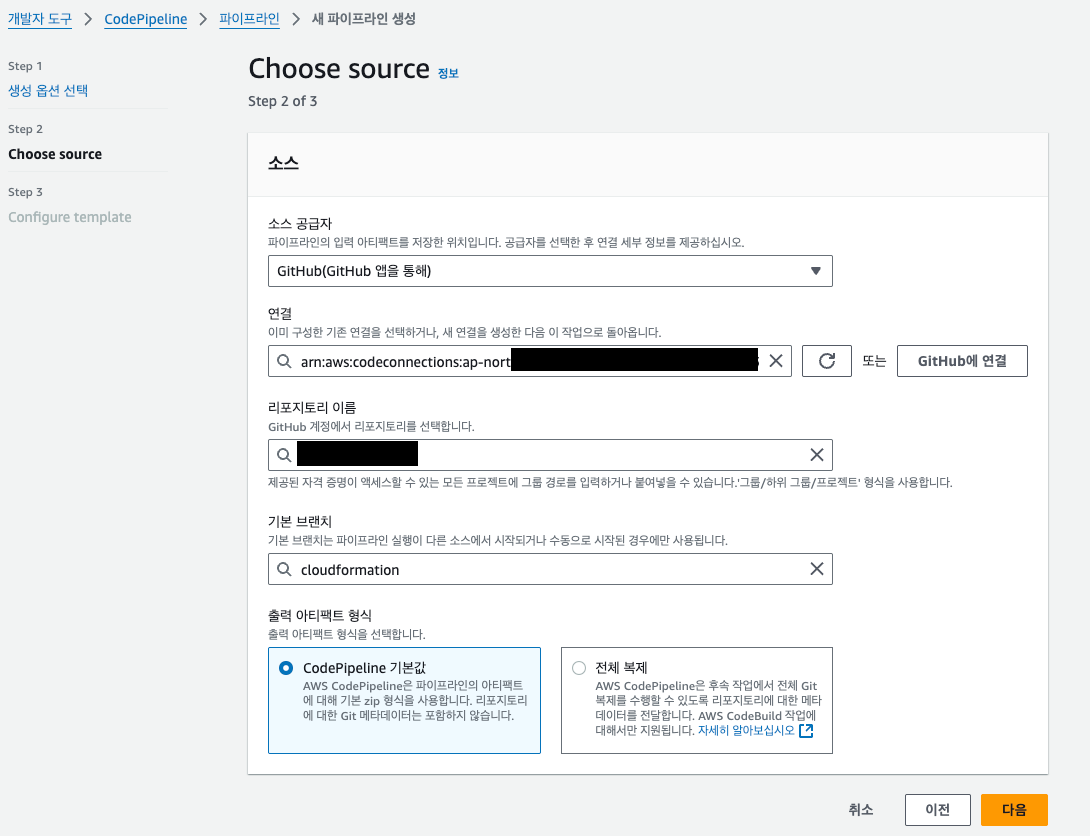Click the 취소 cancel button
The height and width of the screenshot is (836, 1090).
[x=861, y=810]
